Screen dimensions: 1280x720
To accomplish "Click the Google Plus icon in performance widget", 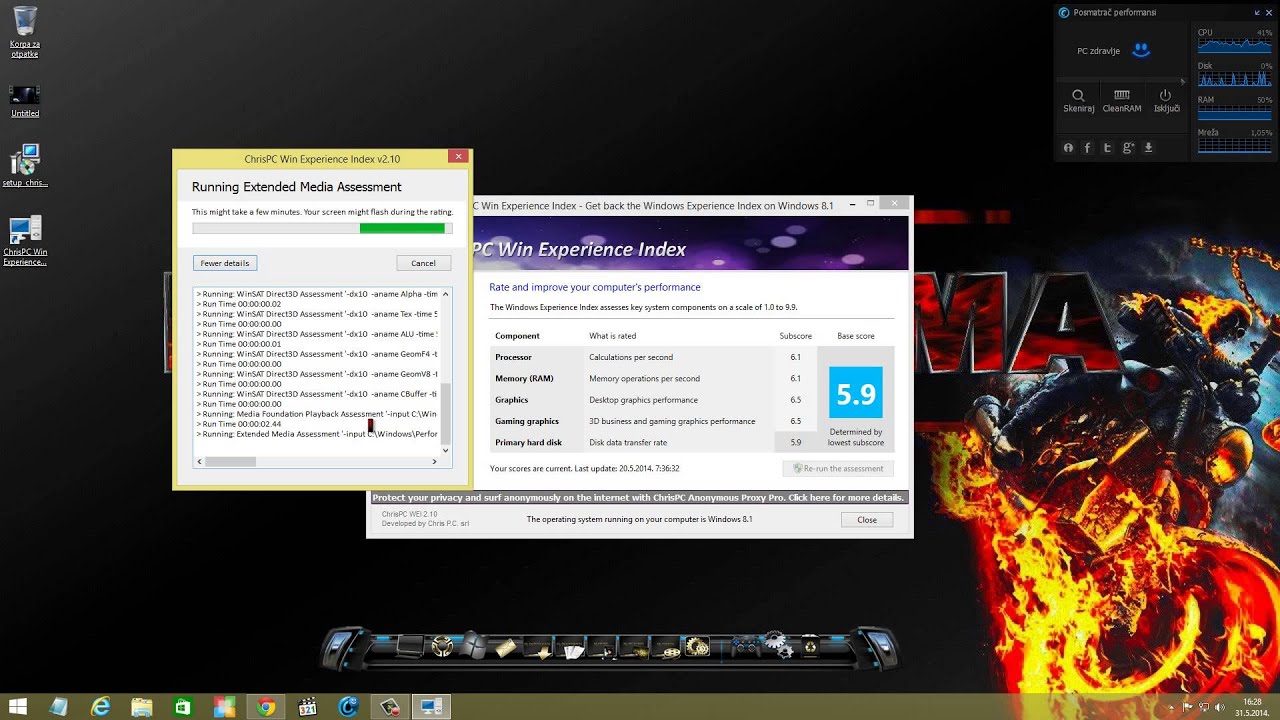I will click(x=1128, y=147).
